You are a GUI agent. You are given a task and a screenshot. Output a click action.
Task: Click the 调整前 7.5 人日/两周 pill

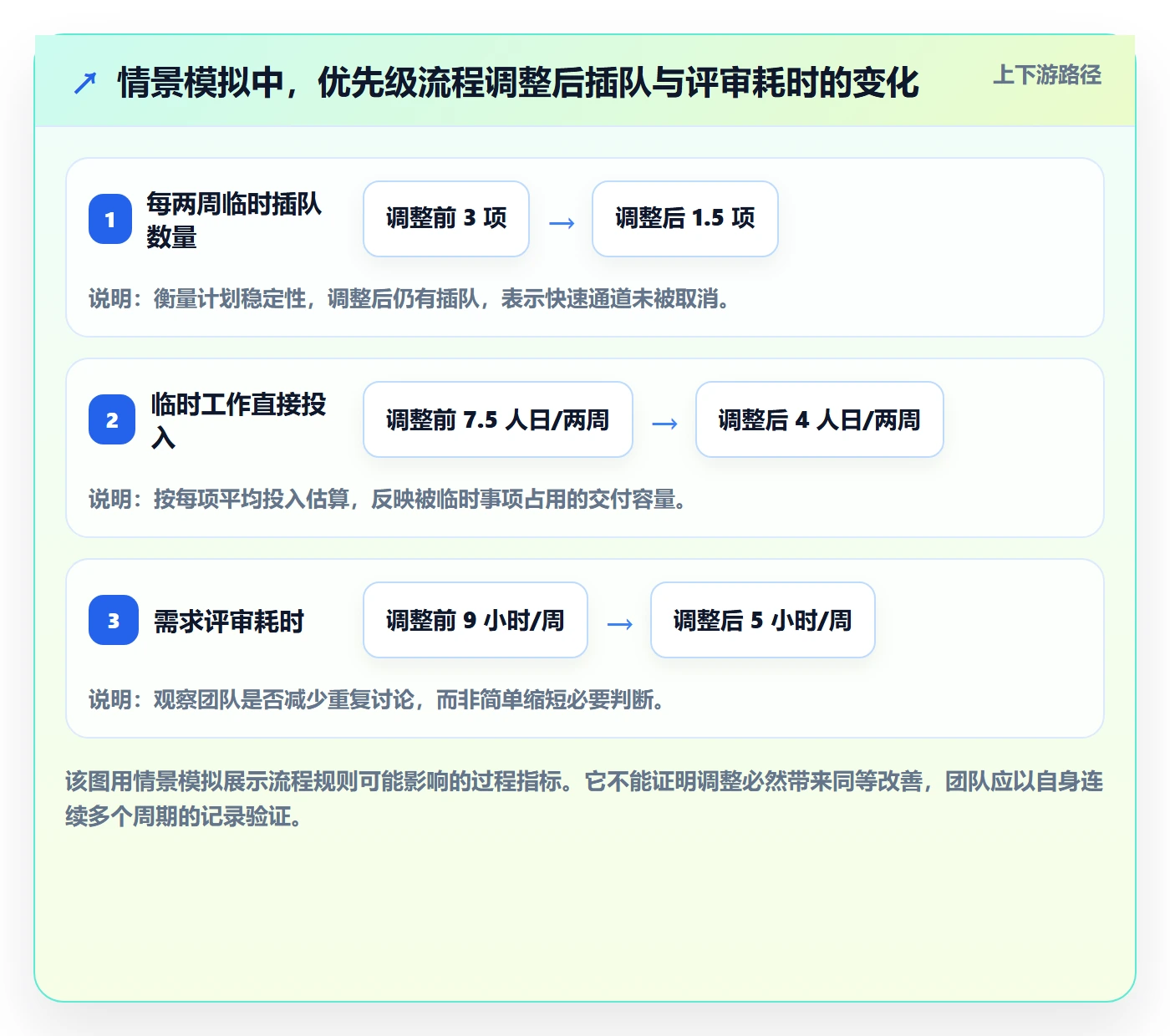pyautogui.click(x=498, y=419)
